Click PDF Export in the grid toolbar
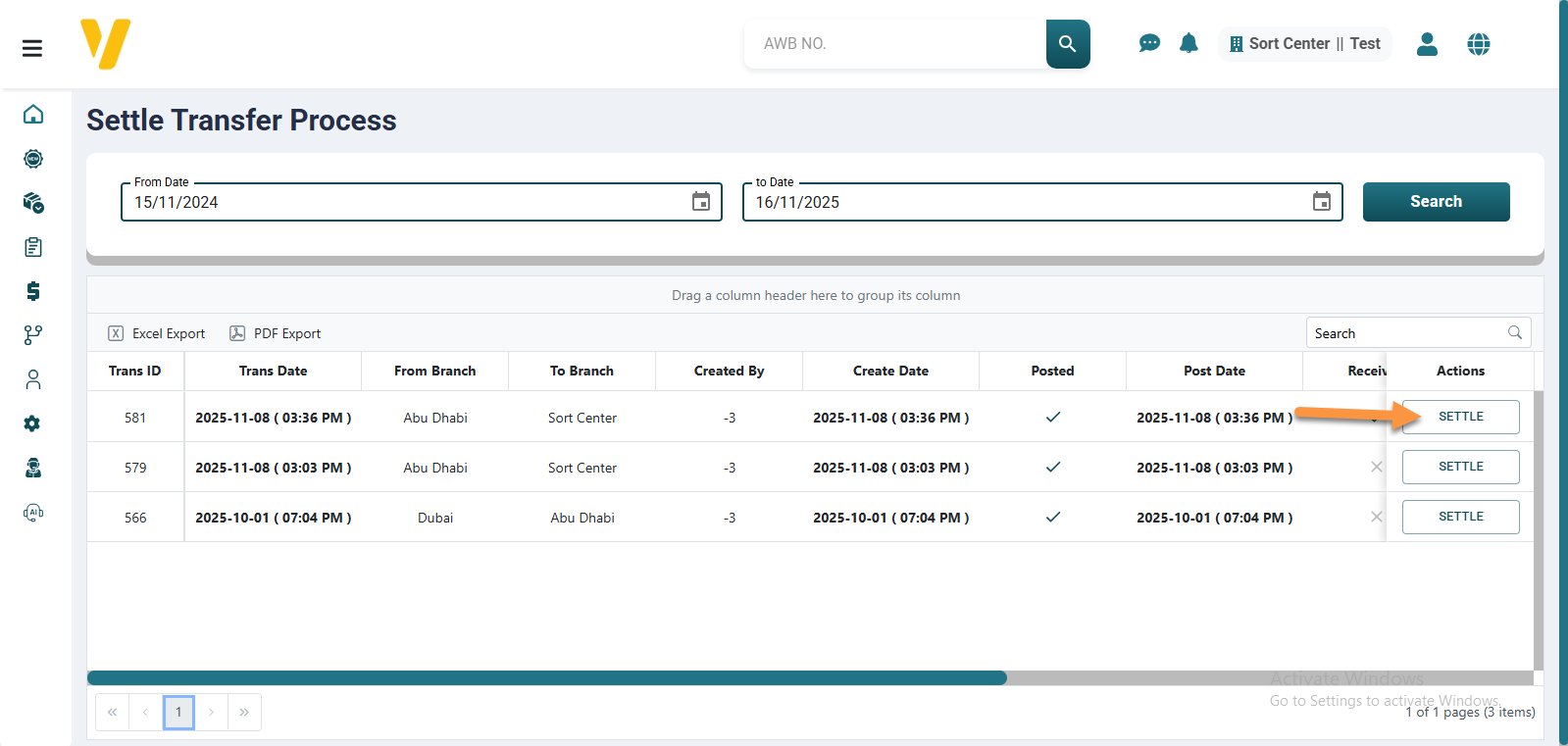Screen dimensions: 1568x746 (276, 333)
